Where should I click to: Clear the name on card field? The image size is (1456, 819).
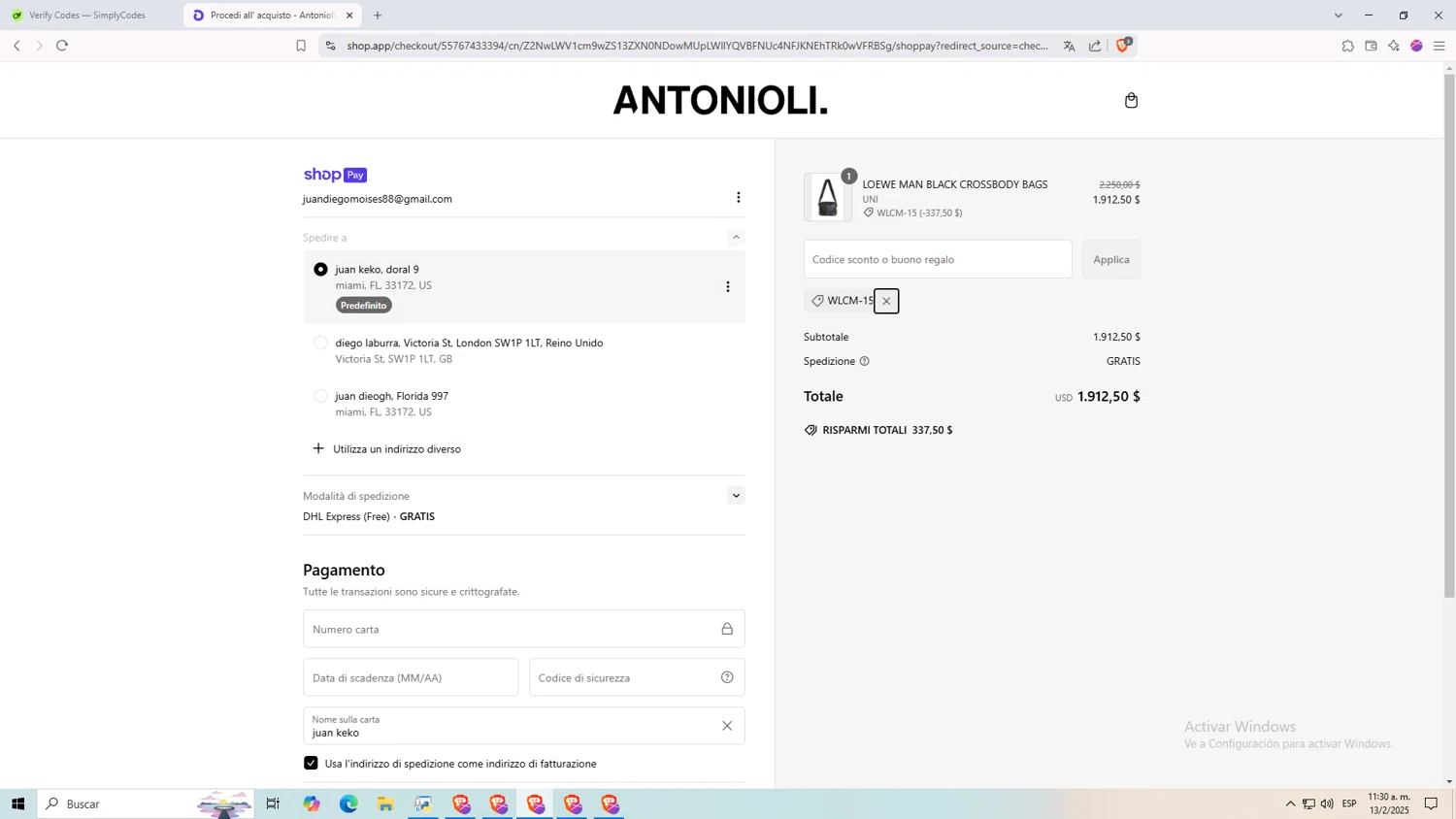(x=727, y=726)
